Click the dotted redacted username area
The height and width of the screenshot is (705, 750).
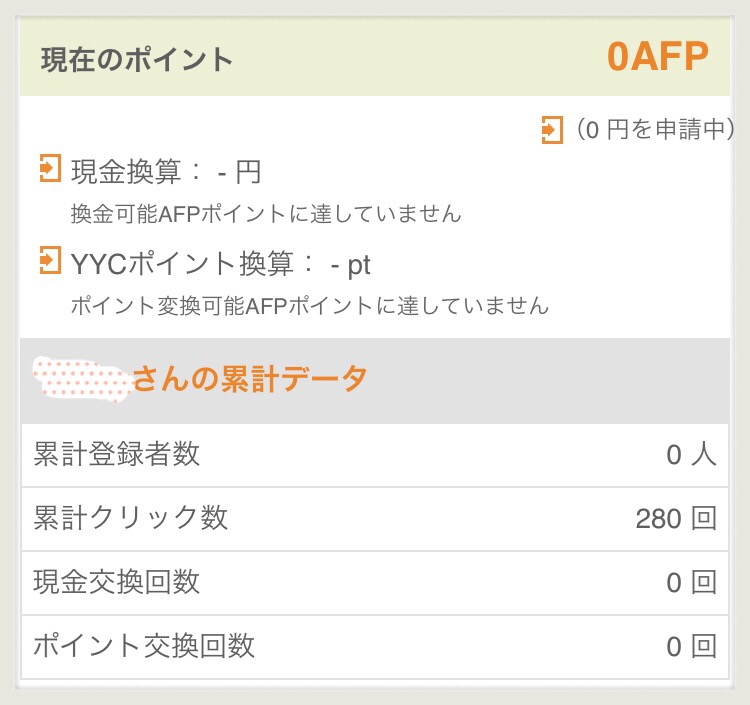pos(82,378)
